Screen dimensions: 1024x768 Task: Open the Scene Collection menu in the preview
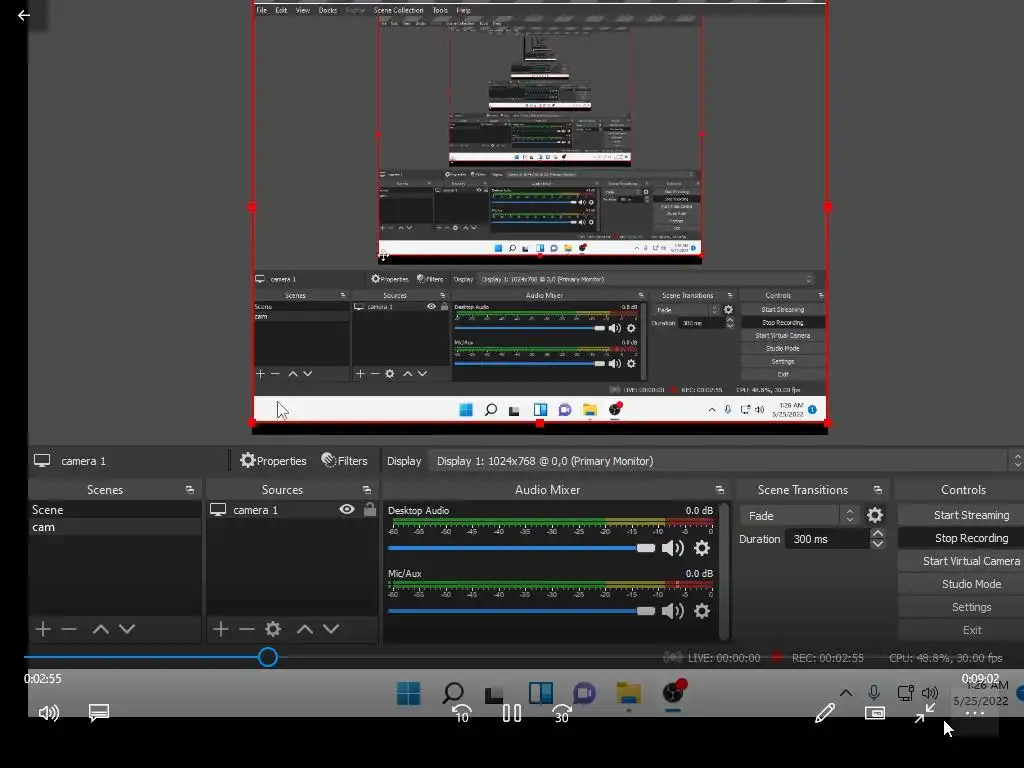[398, 10]
